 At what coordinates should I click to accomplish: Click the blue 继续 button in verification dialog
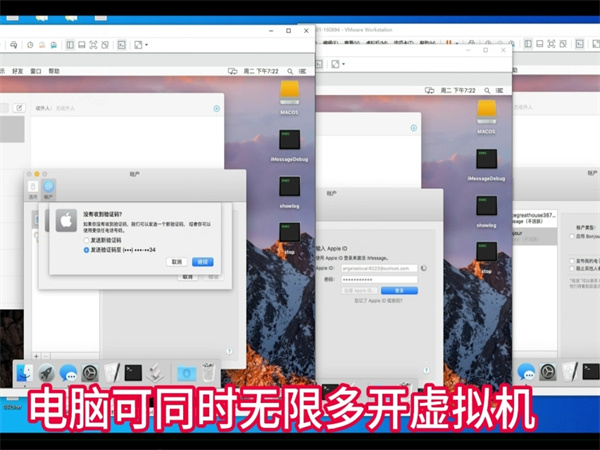(x=203, y=261)
